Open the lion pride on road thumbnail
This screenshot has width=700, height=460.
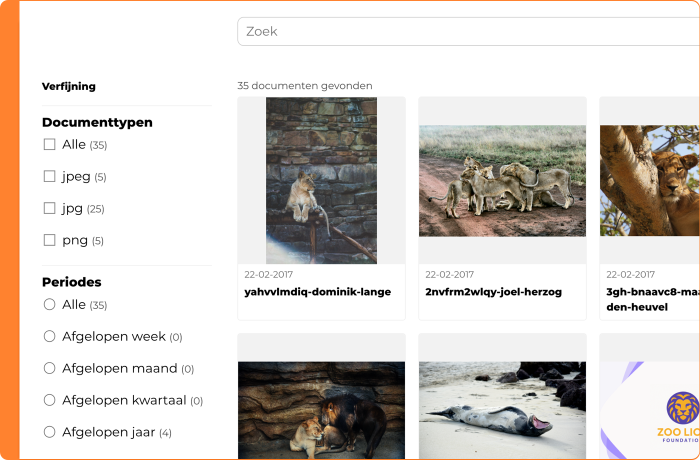pos(502,181)
